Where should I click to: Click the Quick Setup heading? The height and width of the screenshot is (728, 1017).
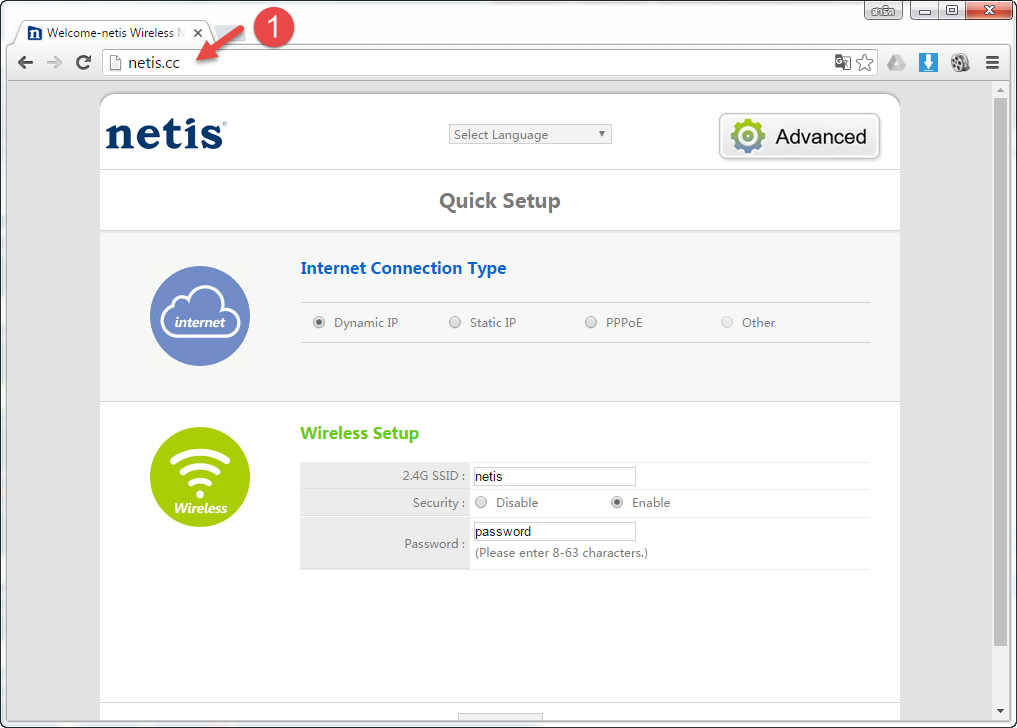click(x=499, y=201)
